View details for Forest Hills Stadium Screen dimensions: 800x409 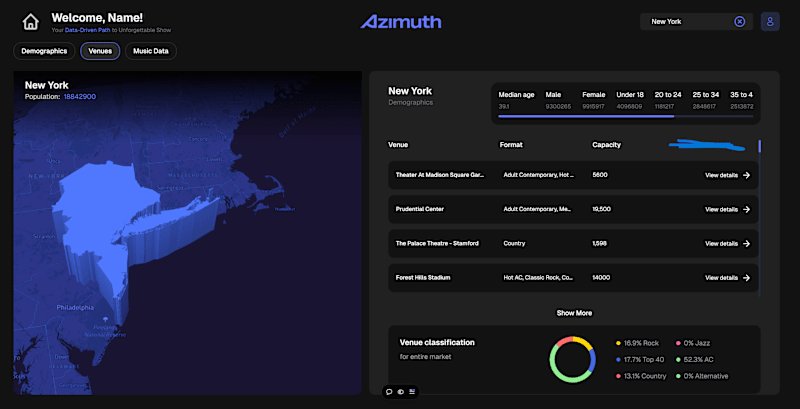point(728,277)
